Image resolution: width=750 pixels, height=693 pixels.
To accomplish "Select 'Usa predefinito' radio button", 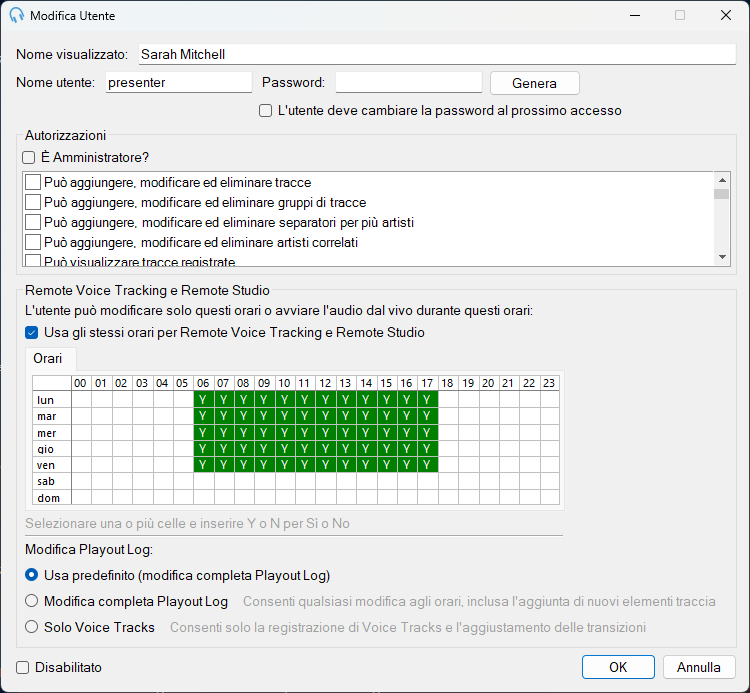I will click(32, 575).
